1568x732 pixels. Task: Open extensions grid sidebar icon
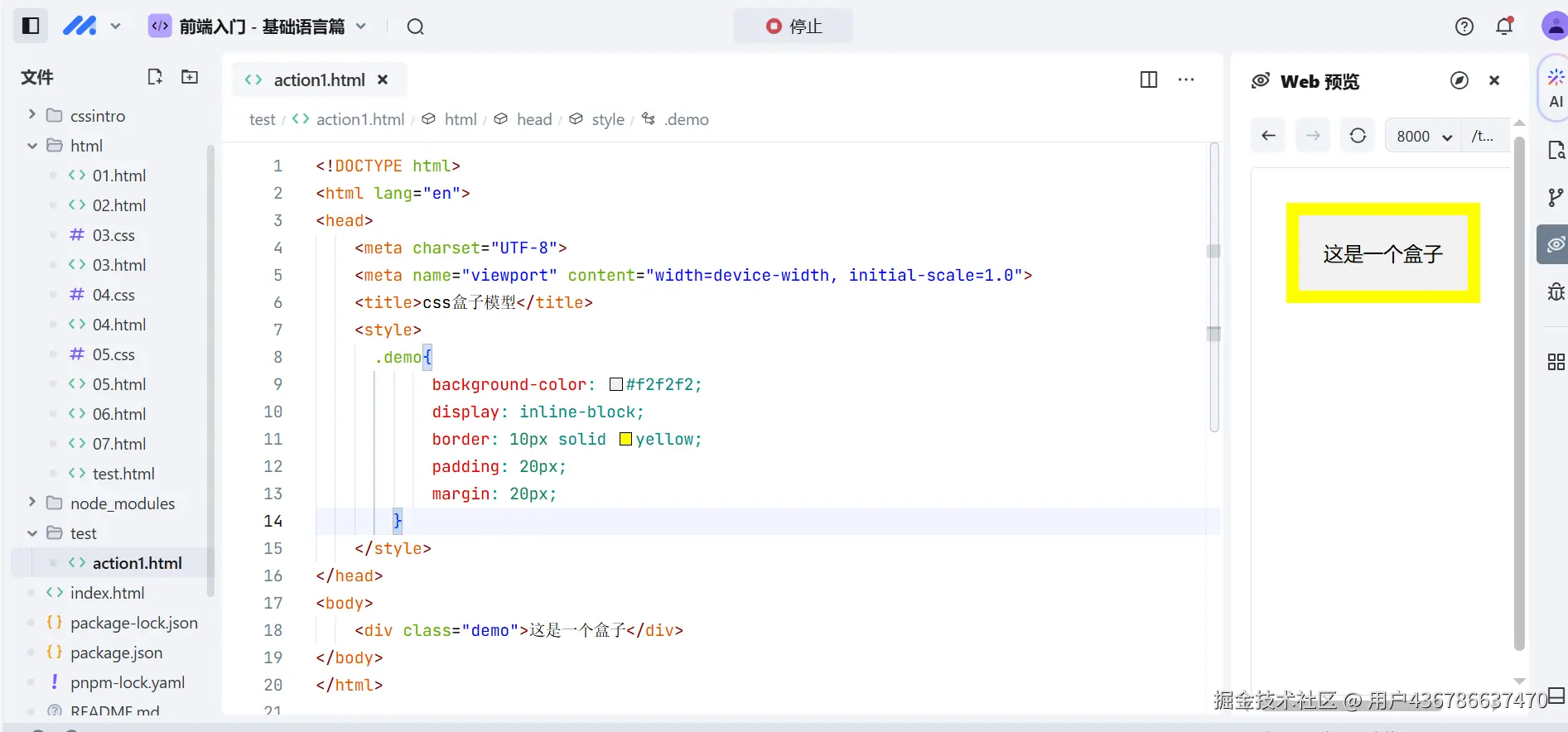click(1556, 362)
